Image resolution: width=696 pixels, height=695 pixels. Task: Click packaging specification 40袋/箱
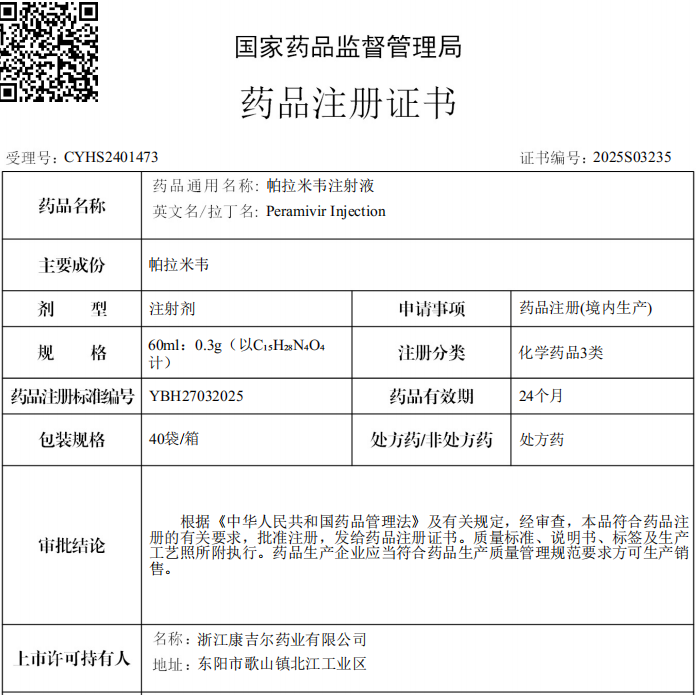(174, 439)
